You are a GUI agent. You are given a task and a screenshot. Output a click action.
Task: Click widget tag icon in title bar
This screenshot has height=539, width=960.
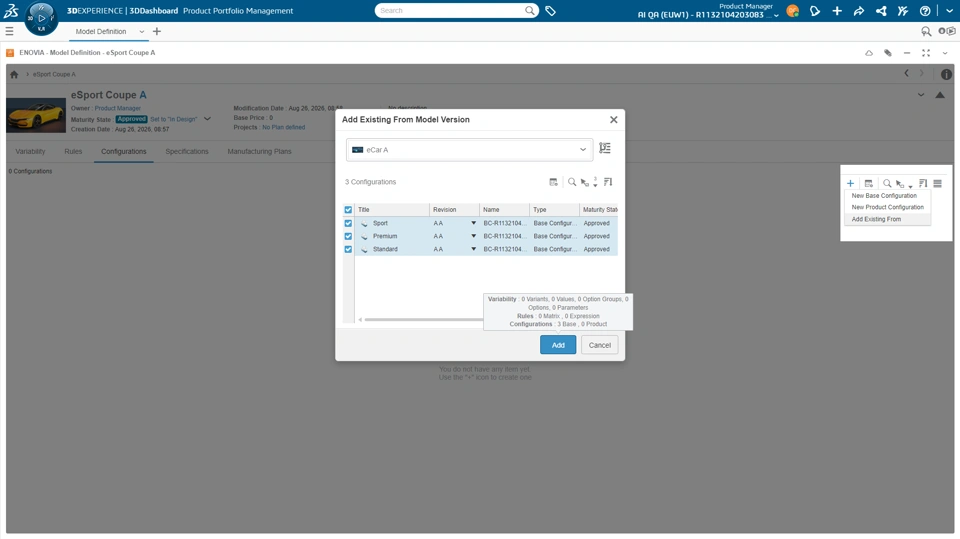coord(888,53)
